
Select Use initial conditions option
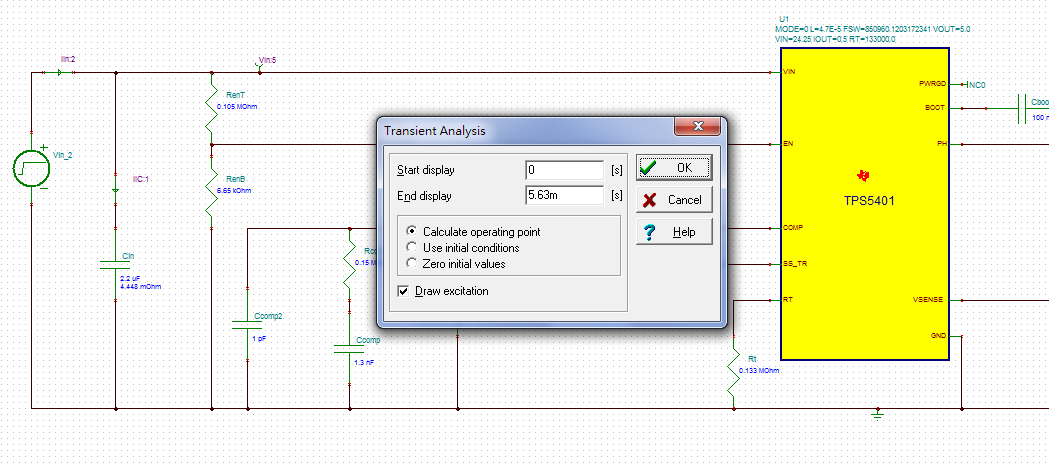(x=464, y=248)
